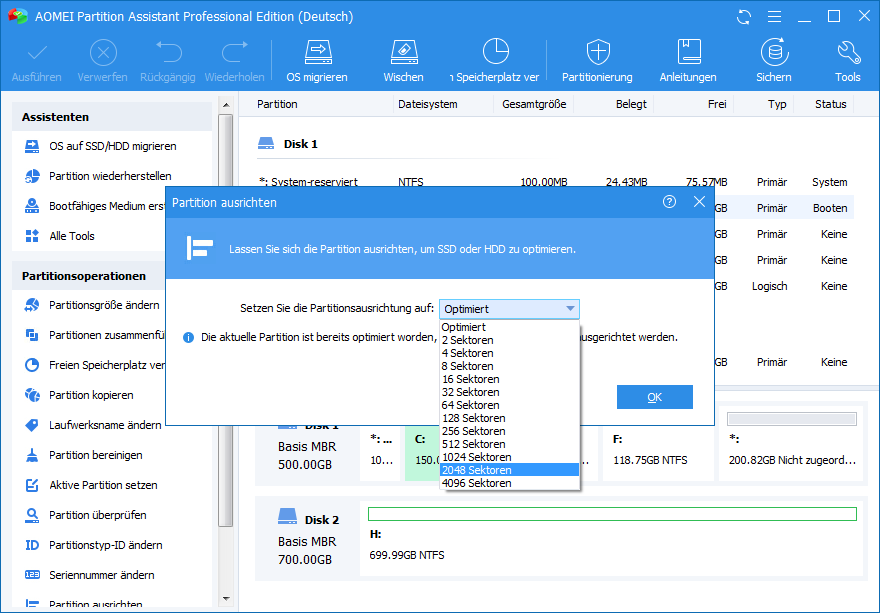Image resolution: width=880 pixels, height=613 pixels.
Task: Click the Optimiert combo box arrow
Action: [x=569, y=310]
